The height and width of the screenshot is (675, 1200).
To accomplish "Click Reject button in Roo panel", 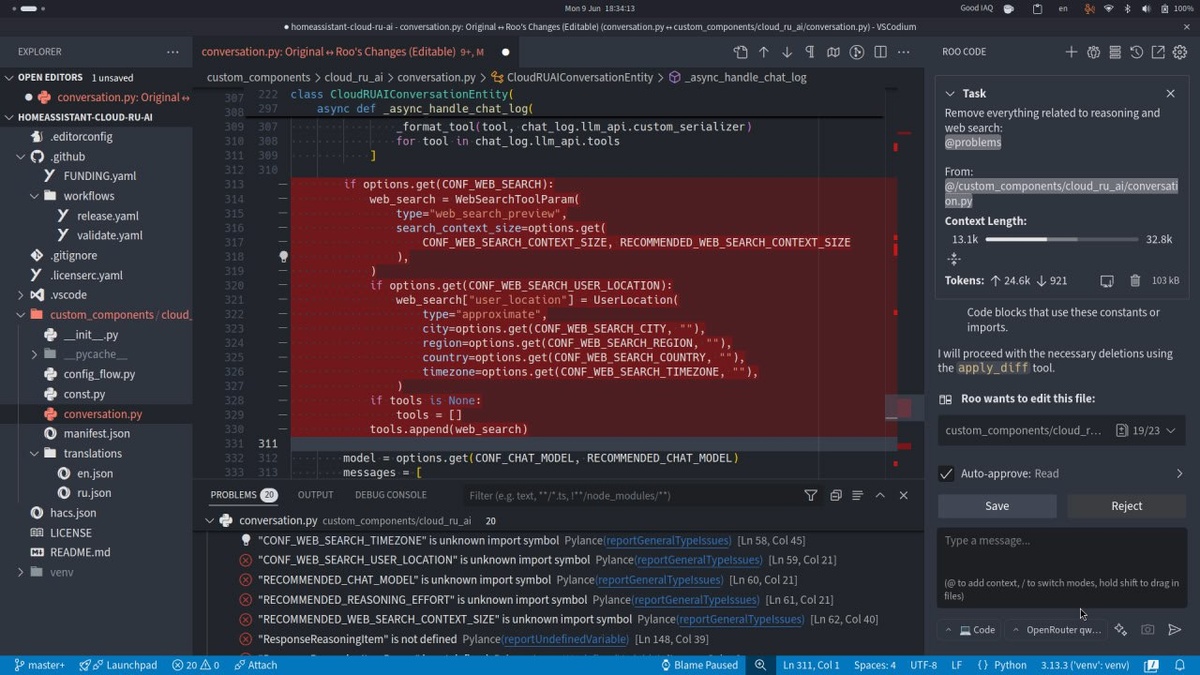I will [1127, 506].
